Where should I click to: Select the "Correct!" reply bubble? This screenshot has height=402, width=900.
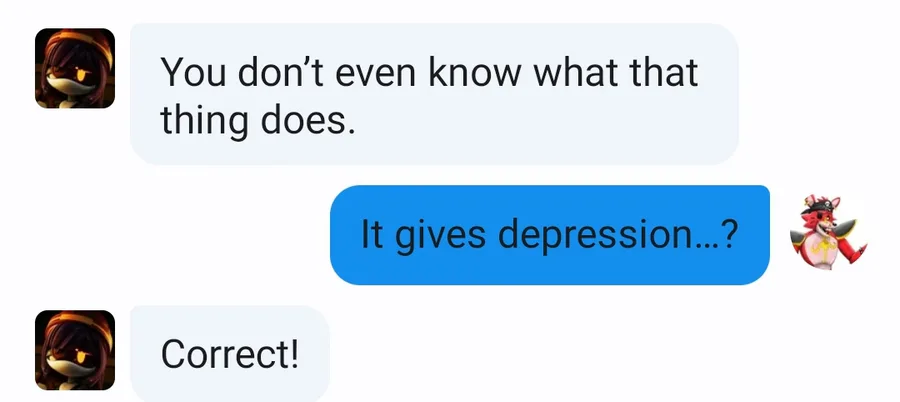point(230,354)
